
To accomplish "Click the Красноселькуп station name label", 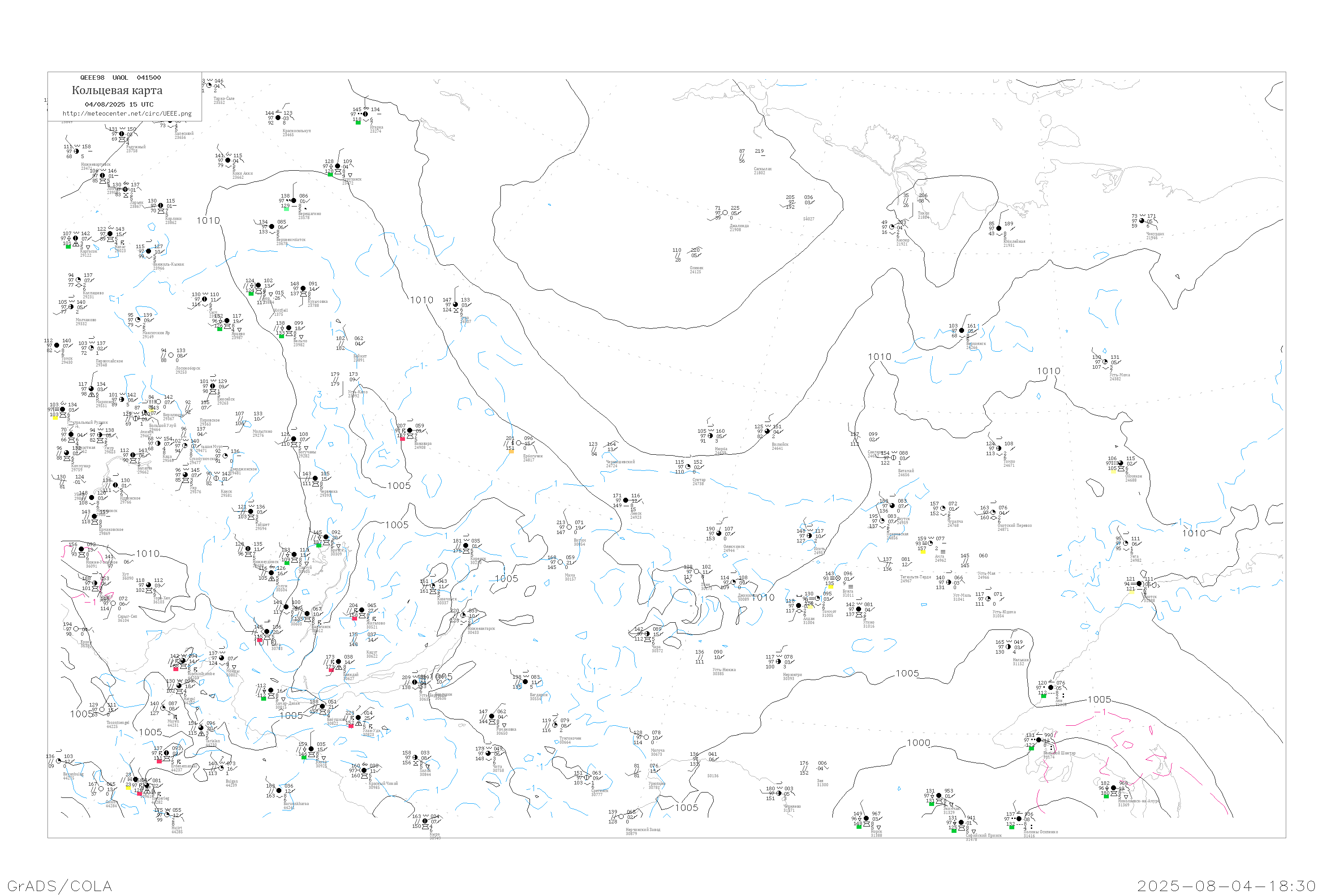I will [297, 130].
